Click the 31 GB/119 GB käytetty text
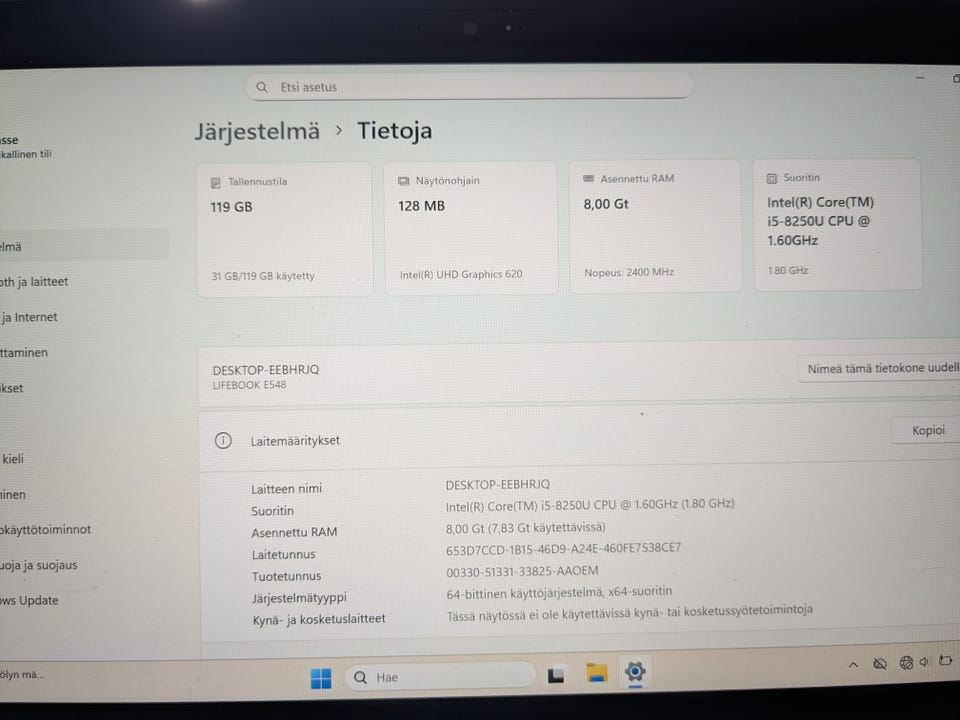 [263, 276]
